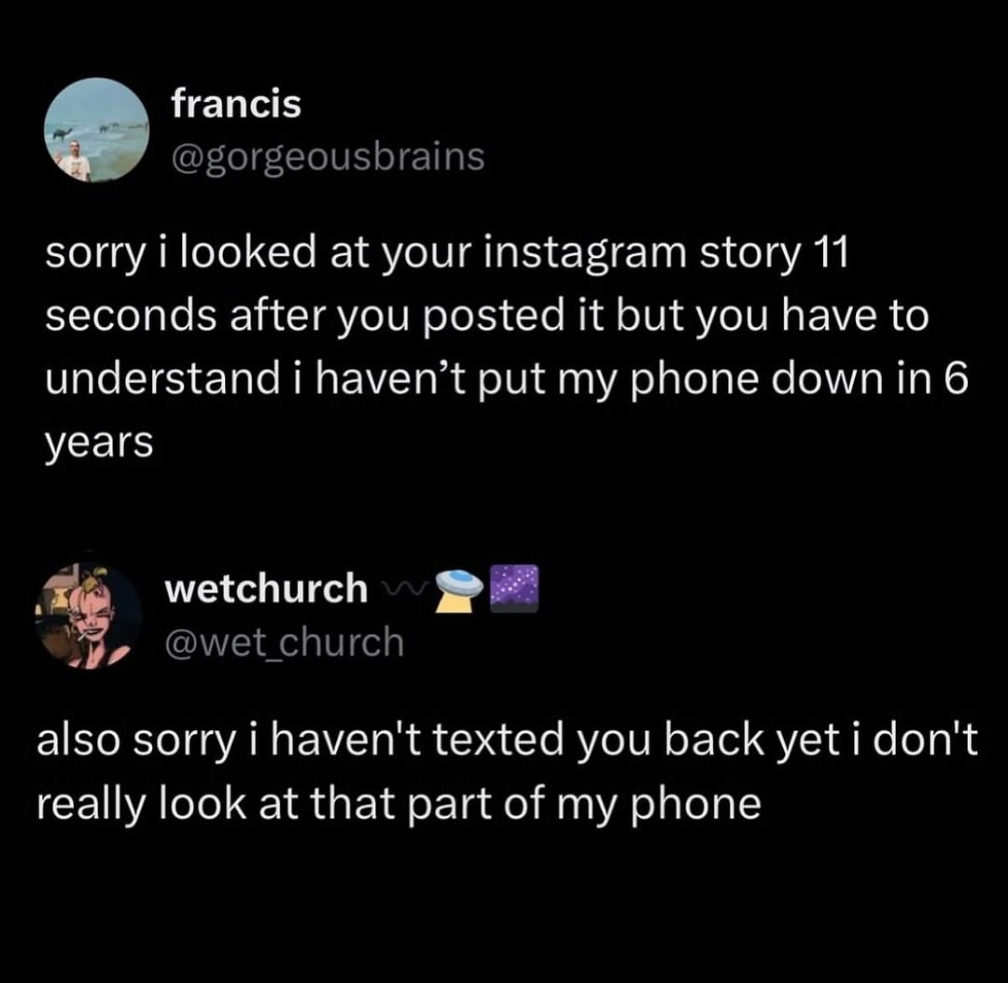The image size is (1008, 983).
Task: Open the @wet_church handle link
Action: pyautogui.click(x=284, y=642)
